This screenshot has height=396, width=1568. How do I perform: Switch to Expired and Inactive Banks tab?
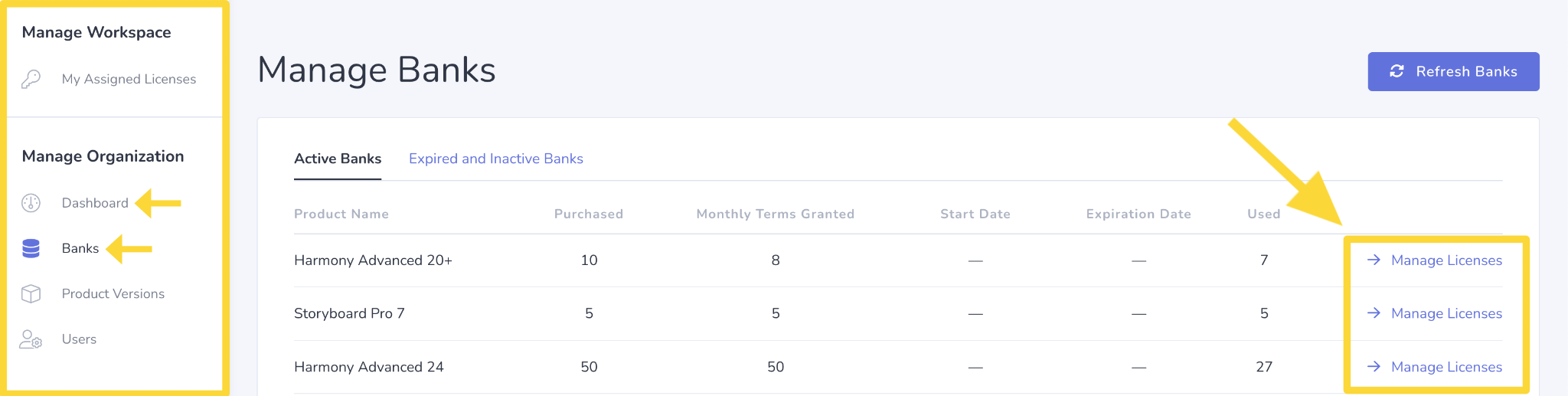coord(496,159)
